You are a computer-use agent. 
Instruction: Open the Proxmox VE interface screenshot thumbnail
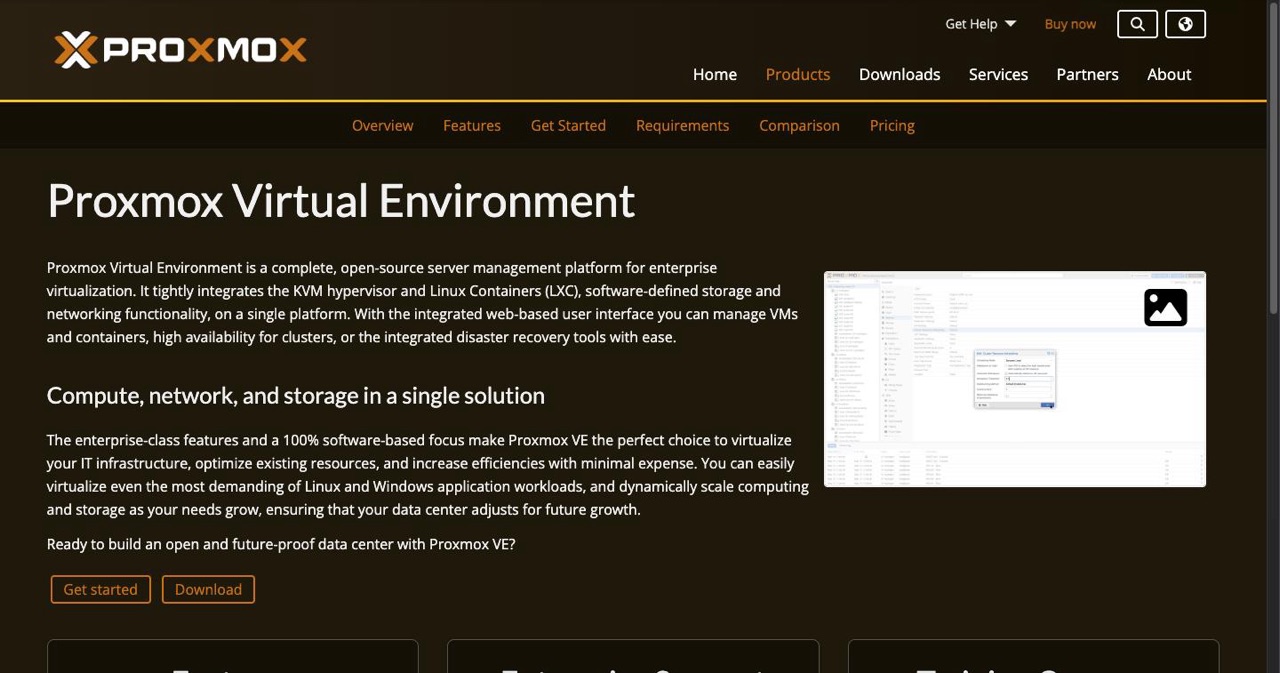point(1015,379)
